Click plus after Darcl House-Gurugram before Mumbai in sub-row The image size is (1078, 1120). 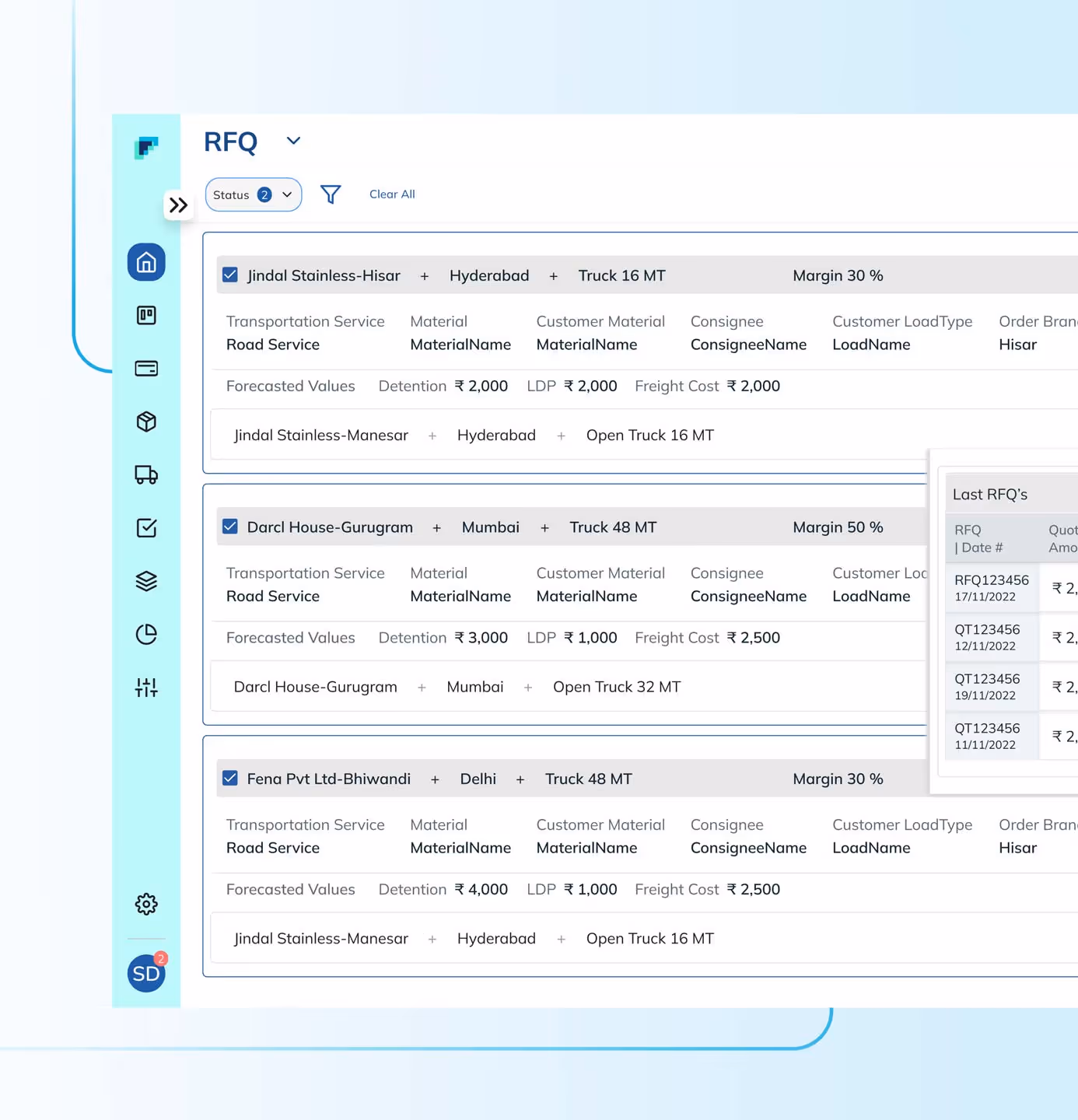(x=422, y=688)
